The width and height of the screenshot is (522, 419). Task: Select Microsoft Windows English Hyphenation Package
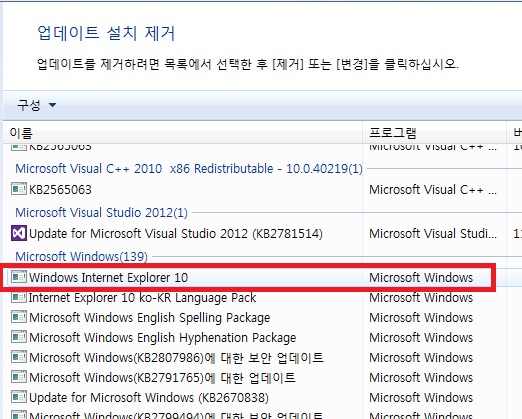pyautogui.click(x=162, y=338)
